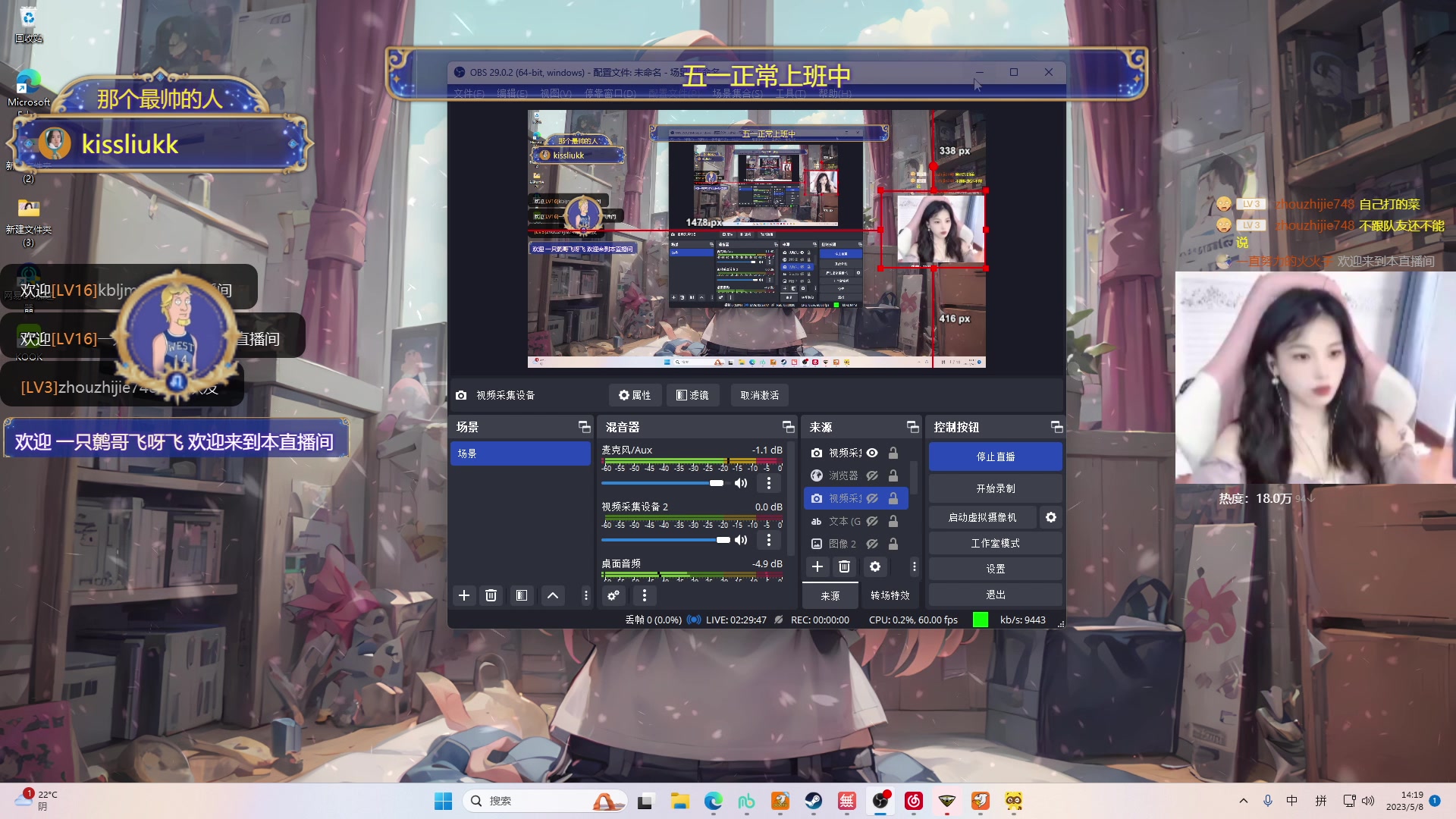Open the Recycle Bin desktop icon
This screenshot has width=1456, height=819.
click(x=28, y=24)
